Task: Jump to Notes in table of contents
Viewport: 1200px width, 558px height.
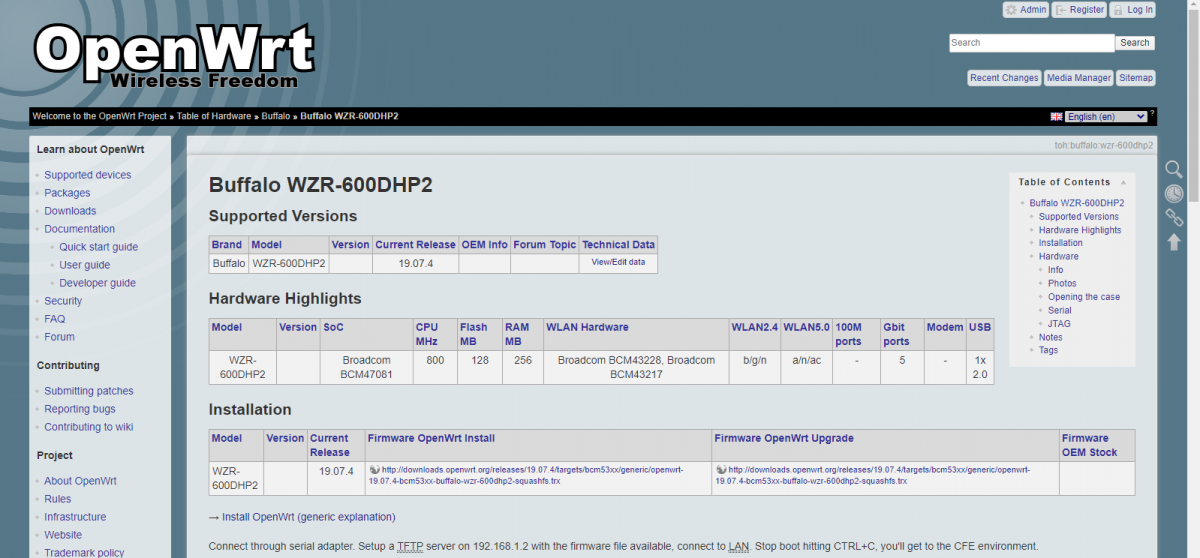Action: point(1051,337)
